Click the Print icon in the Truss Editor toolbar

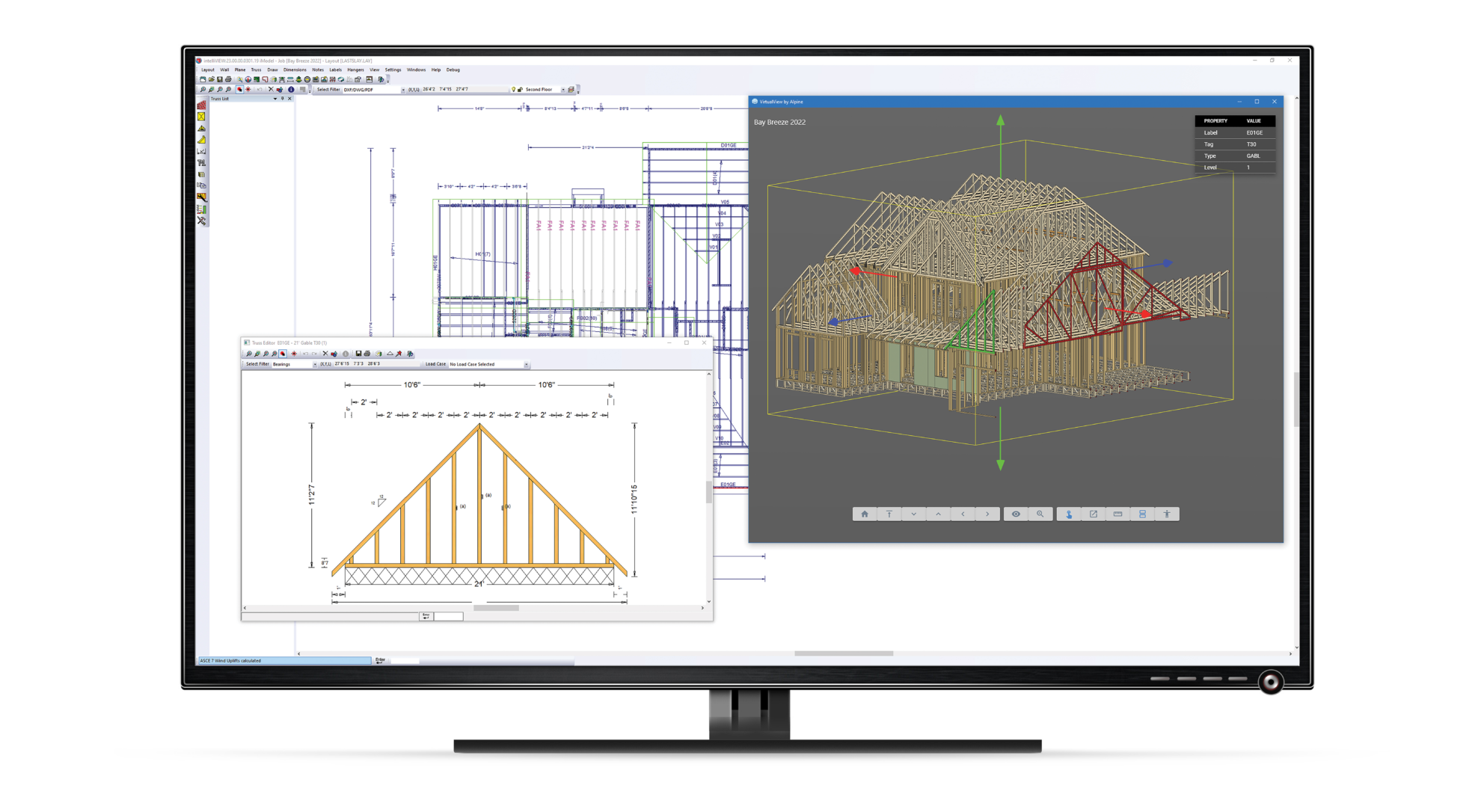tap(367, 354)
